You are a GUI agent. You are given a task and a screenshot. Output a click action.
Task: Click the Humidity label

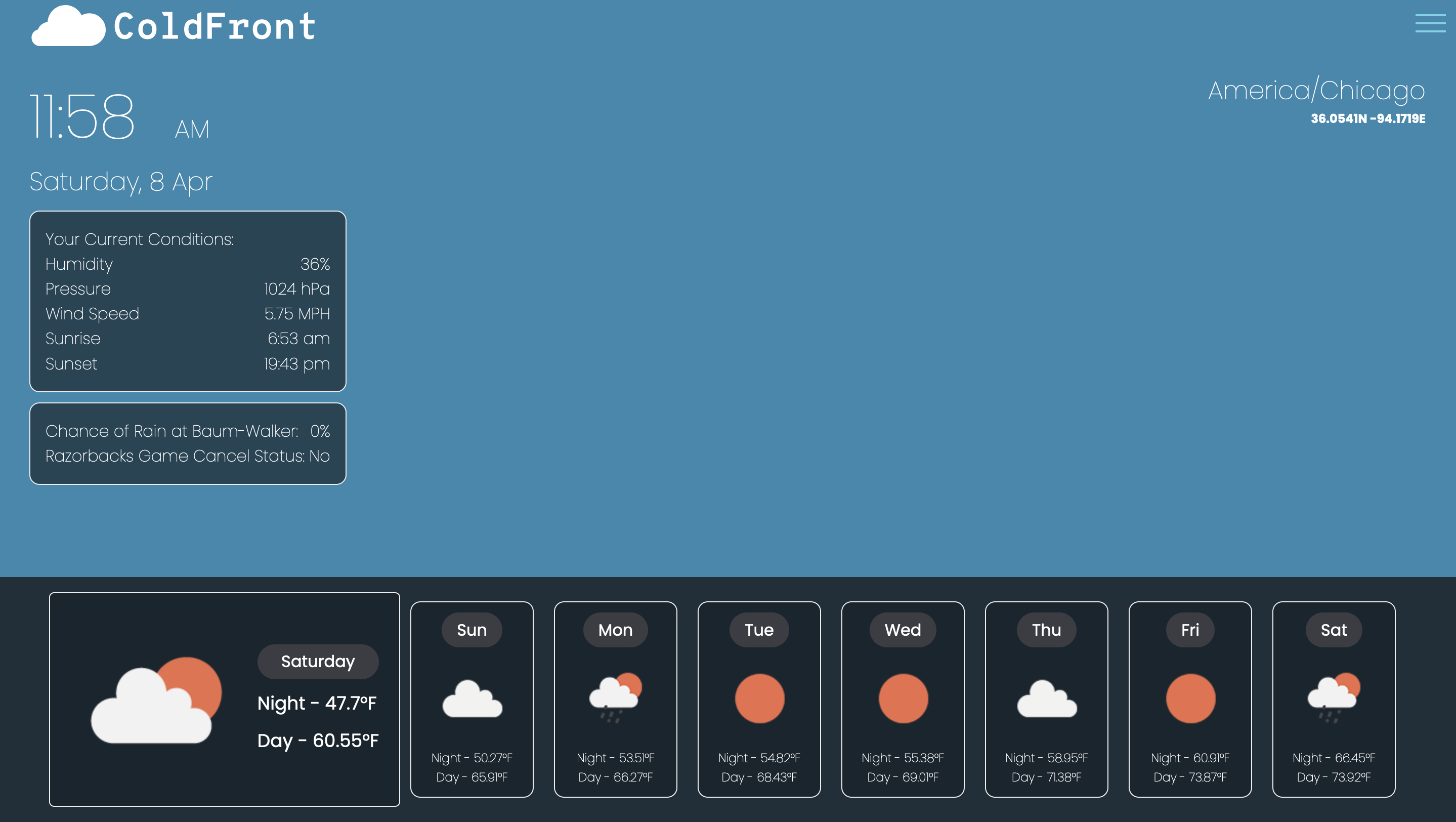point(79,264)
